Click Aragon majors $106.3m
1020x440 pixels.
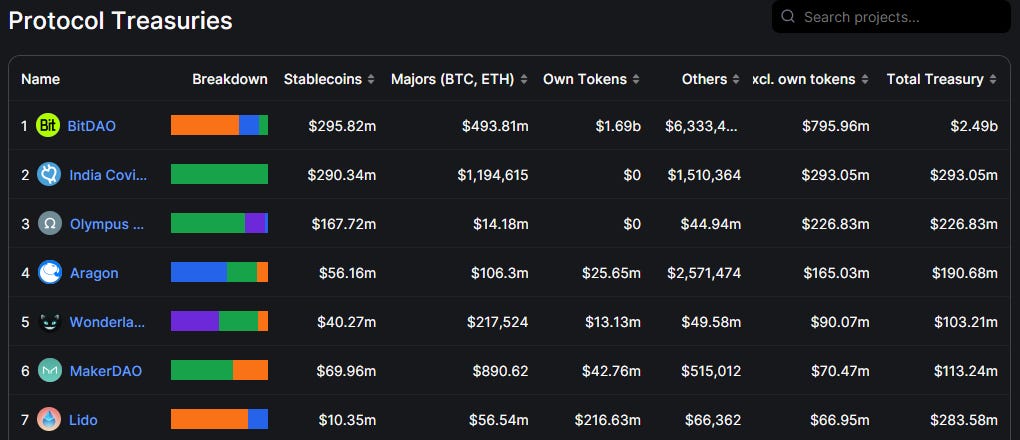[500, 273]
